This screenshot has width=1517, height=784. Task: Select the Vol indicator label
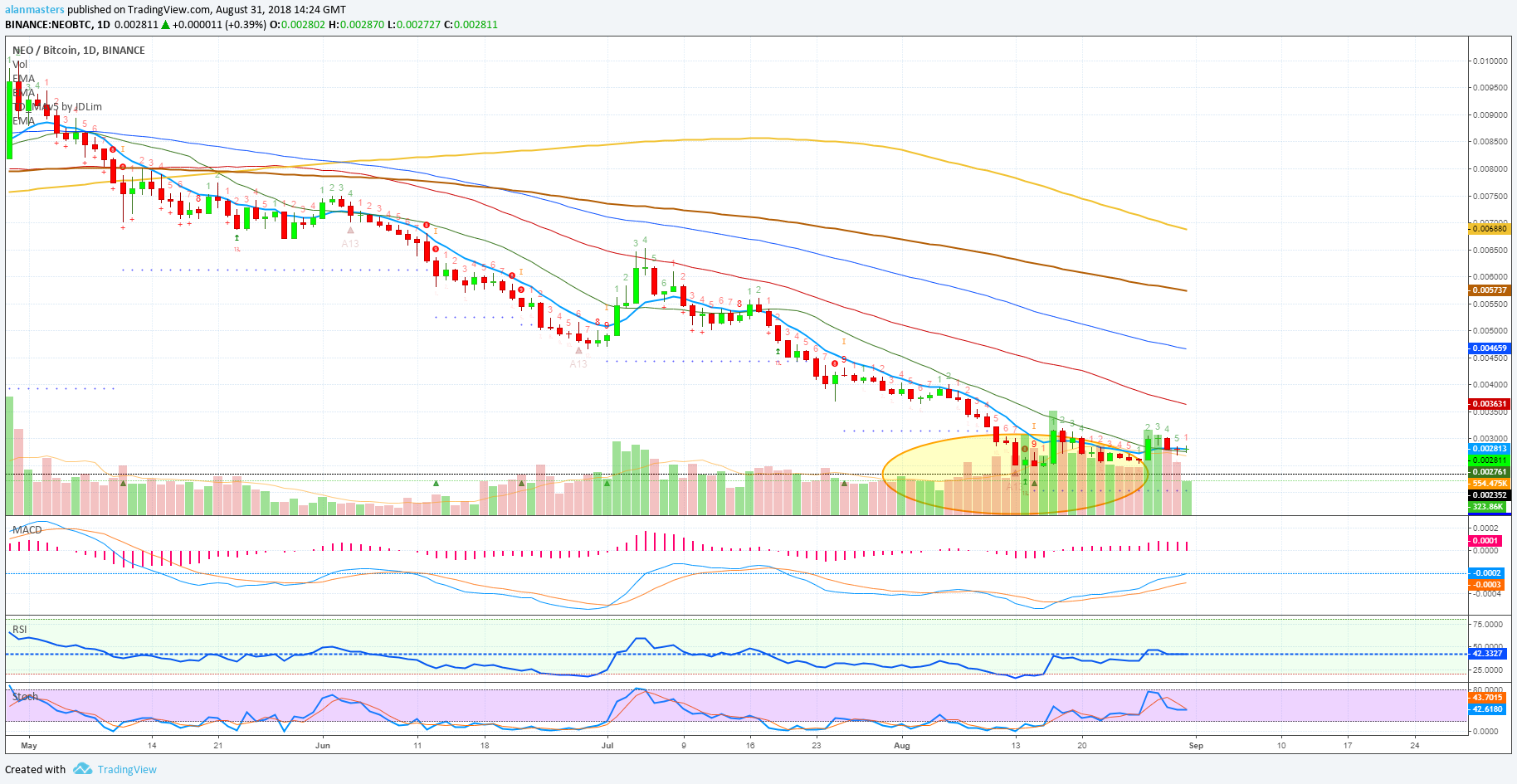[x=20, y=64]
